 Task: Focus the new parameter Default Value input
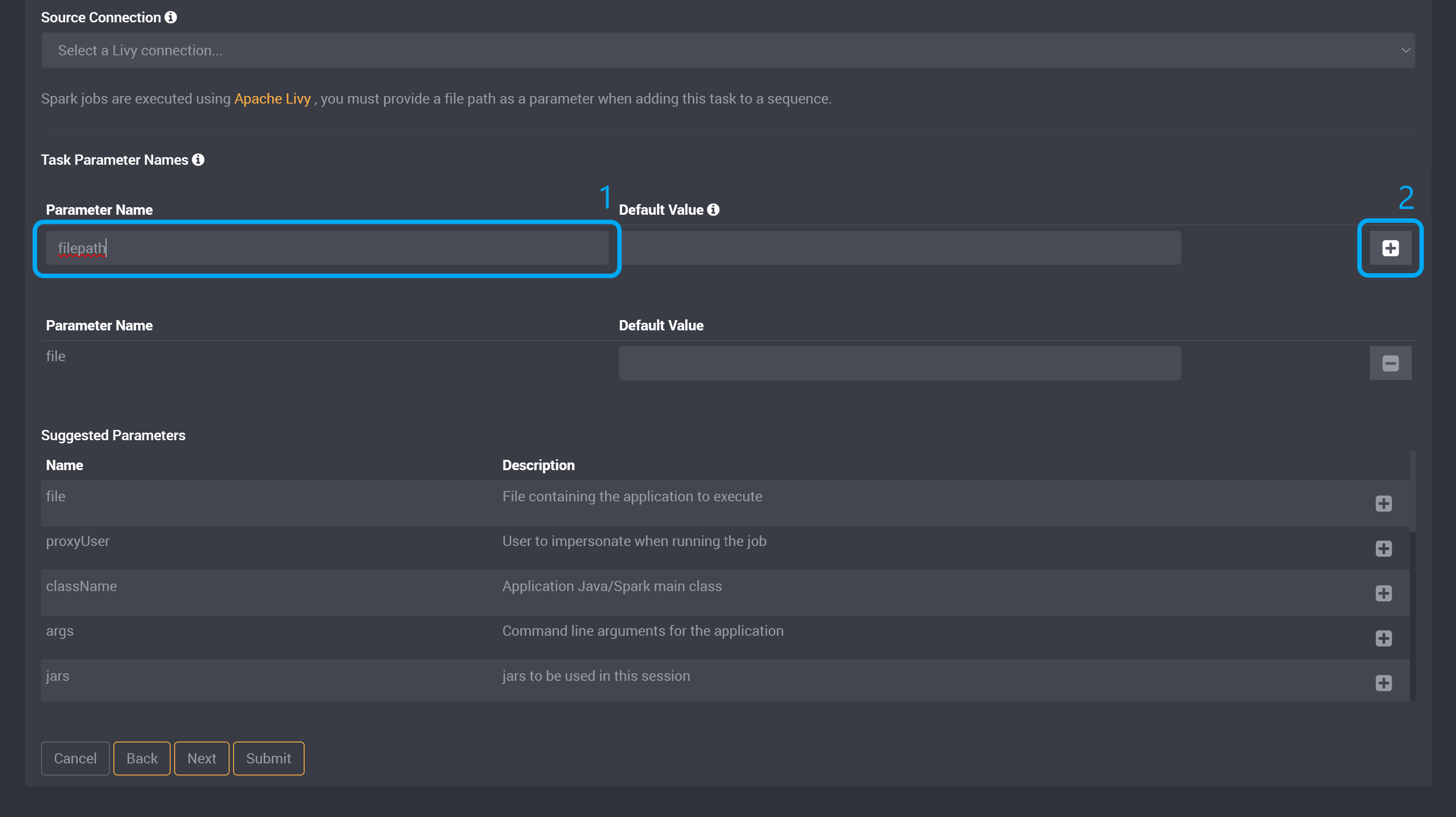[900, 248]
